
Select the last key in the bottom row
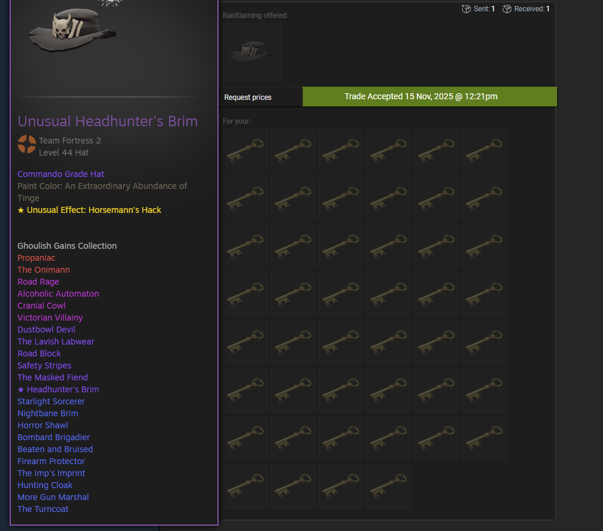[389, 486]
